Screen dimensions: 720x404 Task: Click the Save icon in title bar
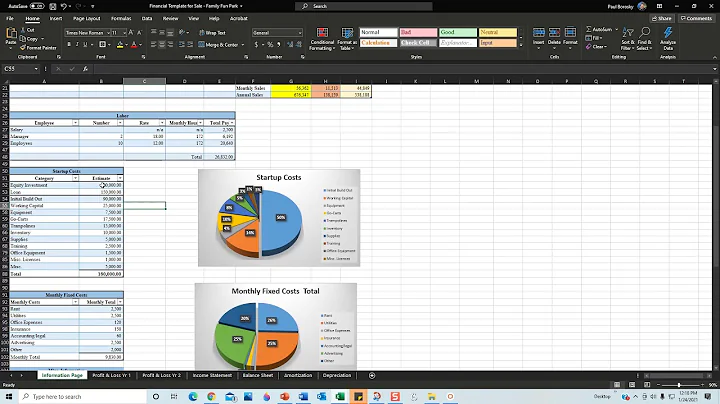pos(53,6)
